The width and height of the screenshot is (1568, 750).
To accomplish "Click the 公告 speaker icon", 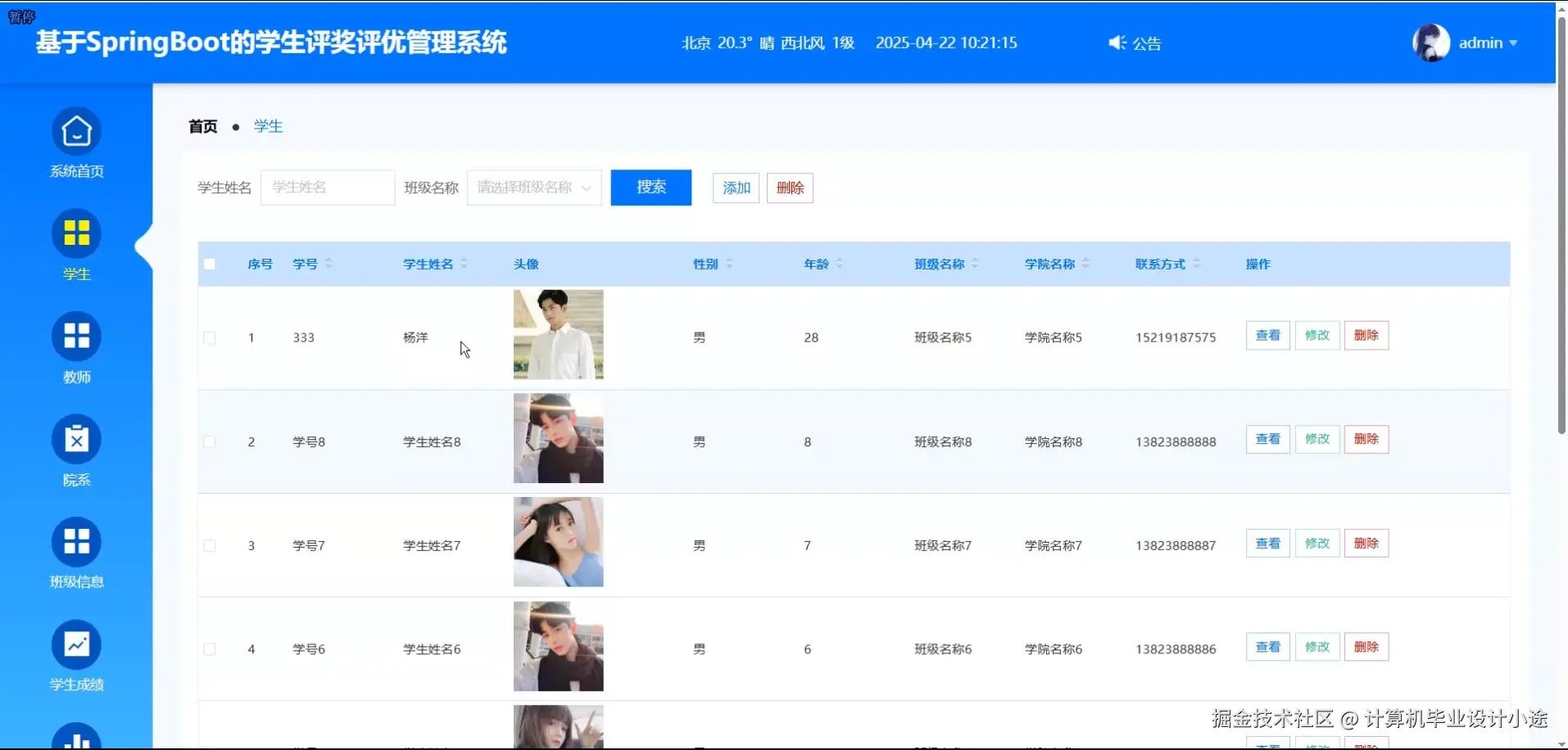I will (1117, 43).
